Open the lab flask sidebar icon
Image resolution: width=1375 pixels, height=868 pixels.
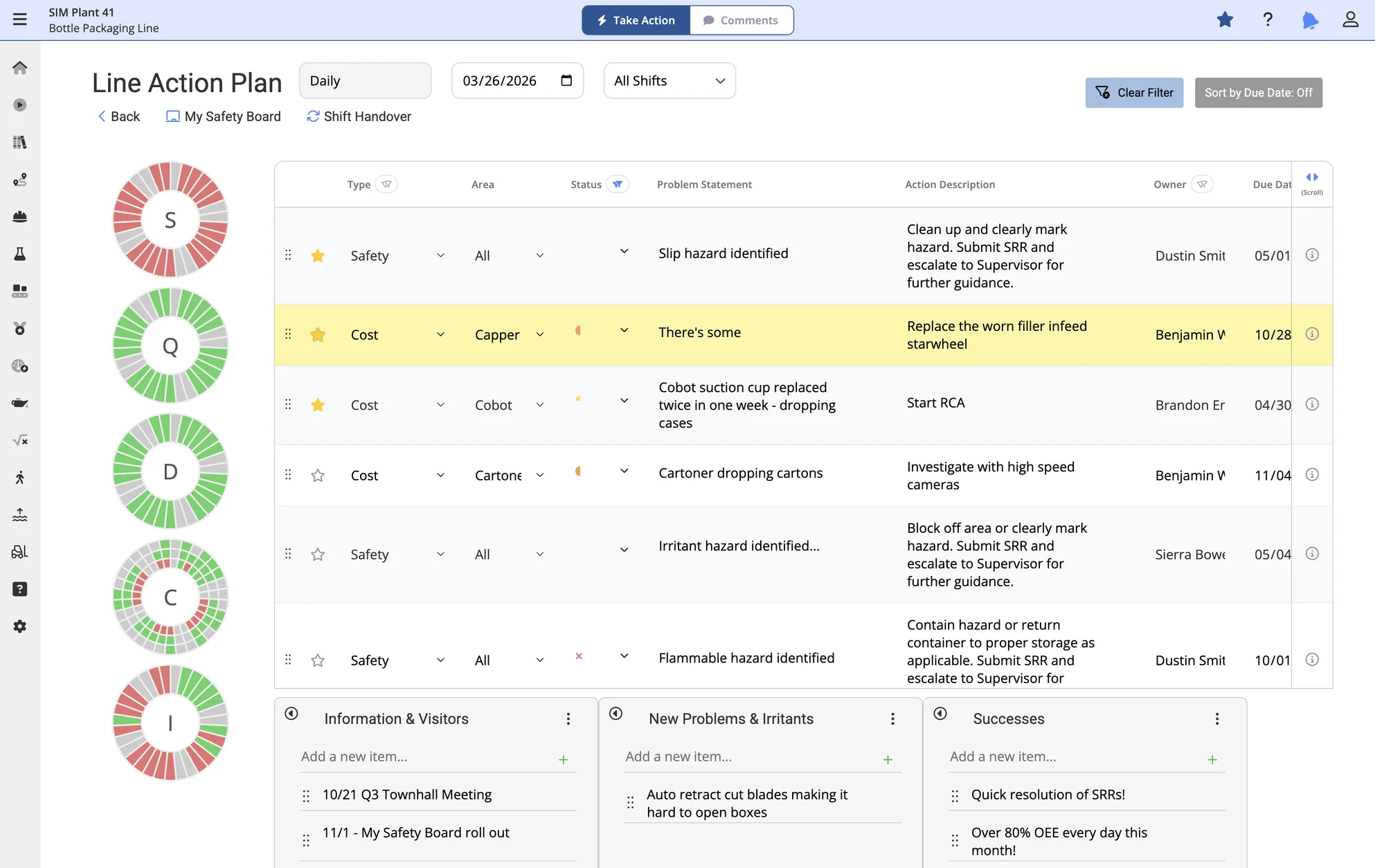pyautogui.click(x=20, y=254)
